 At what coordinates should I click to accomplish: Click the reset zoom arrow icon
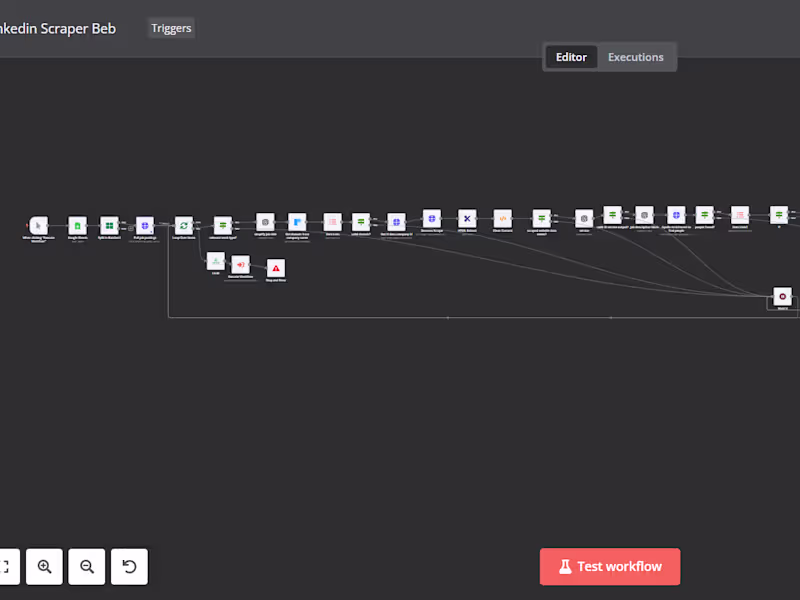[x=129, y=566]
